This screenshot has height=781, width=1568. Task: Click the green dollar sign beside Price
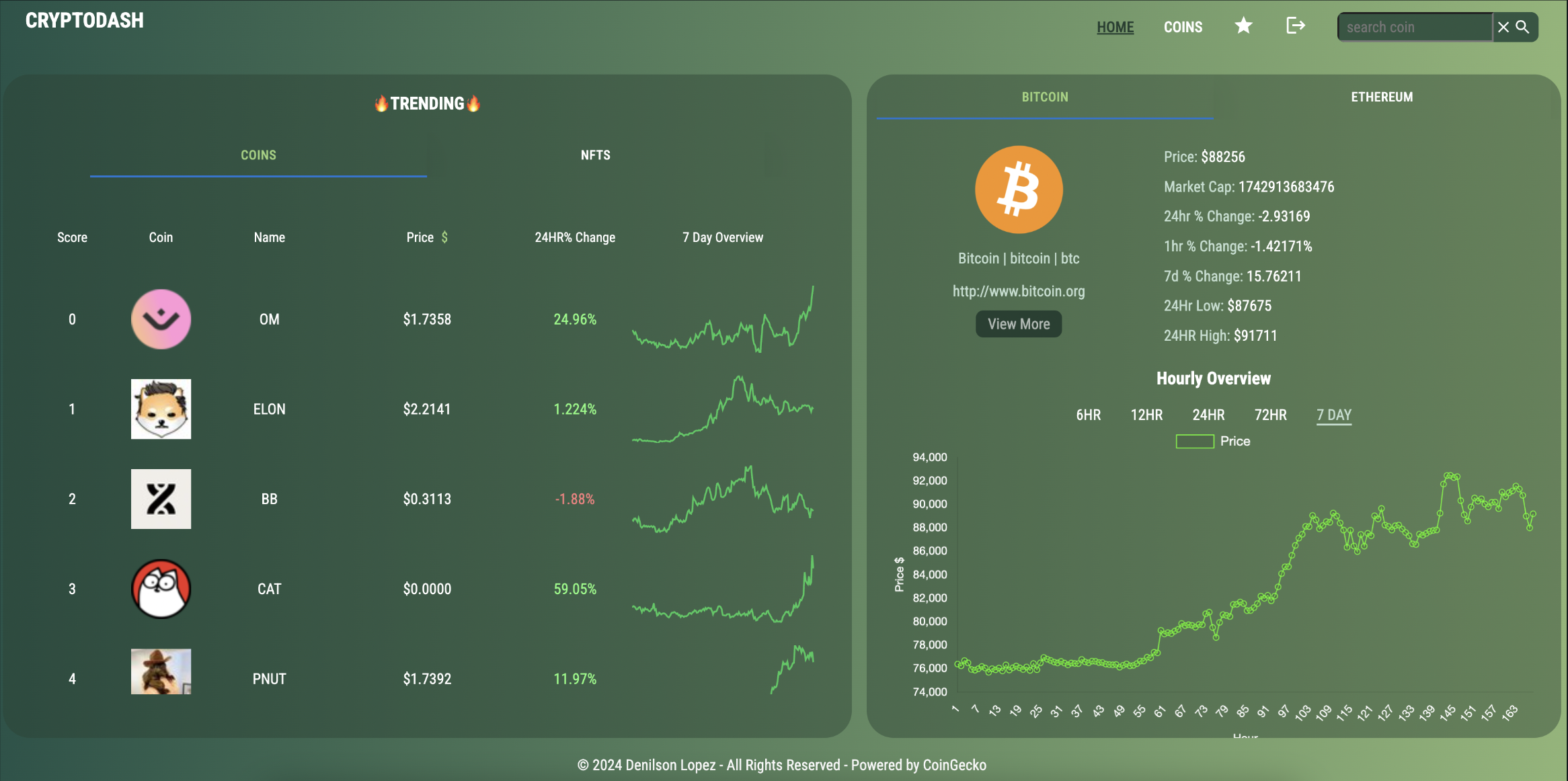[444, 237]
